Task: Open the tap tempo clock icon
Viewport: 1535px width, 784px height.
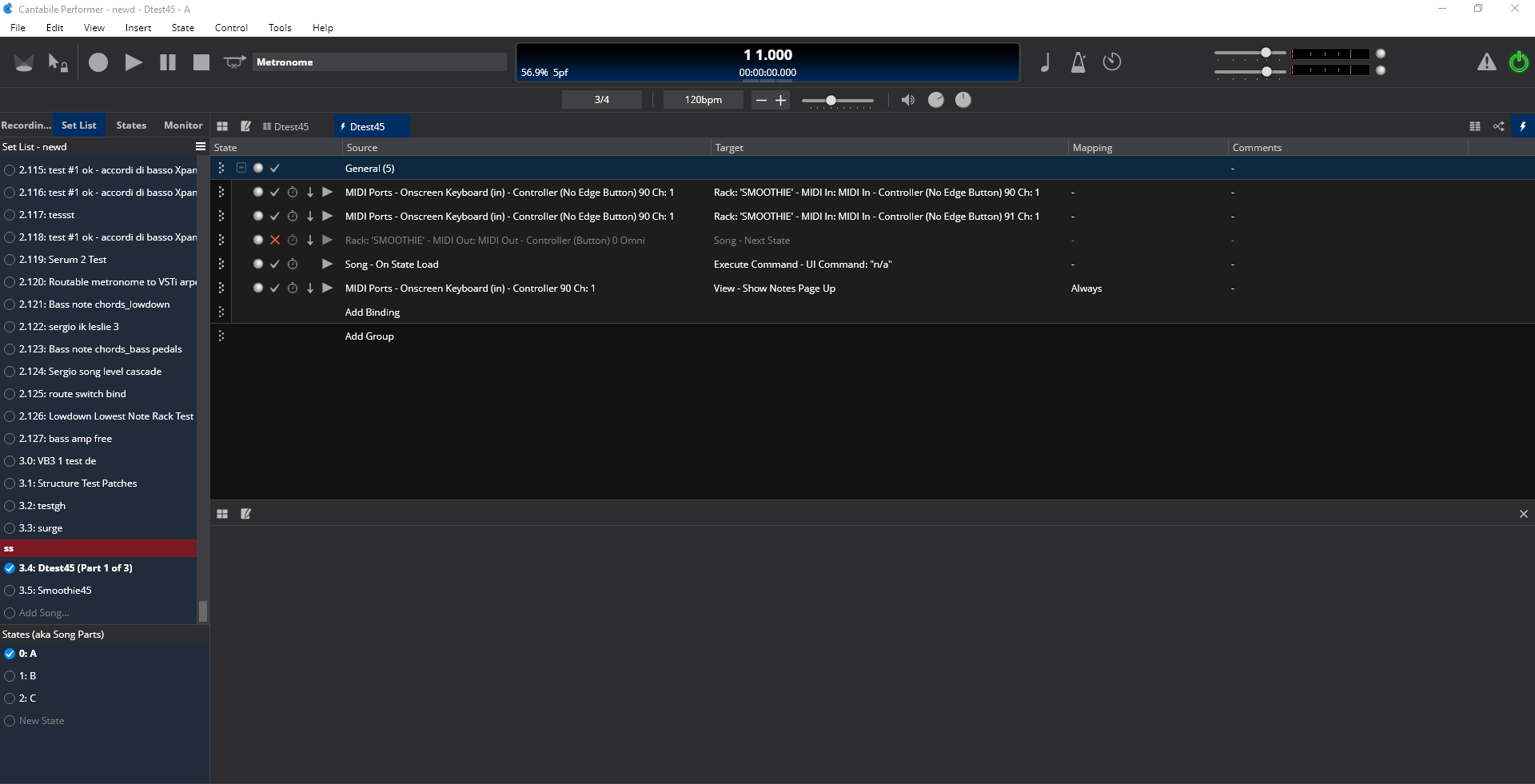Action: tap(1112, 62)
